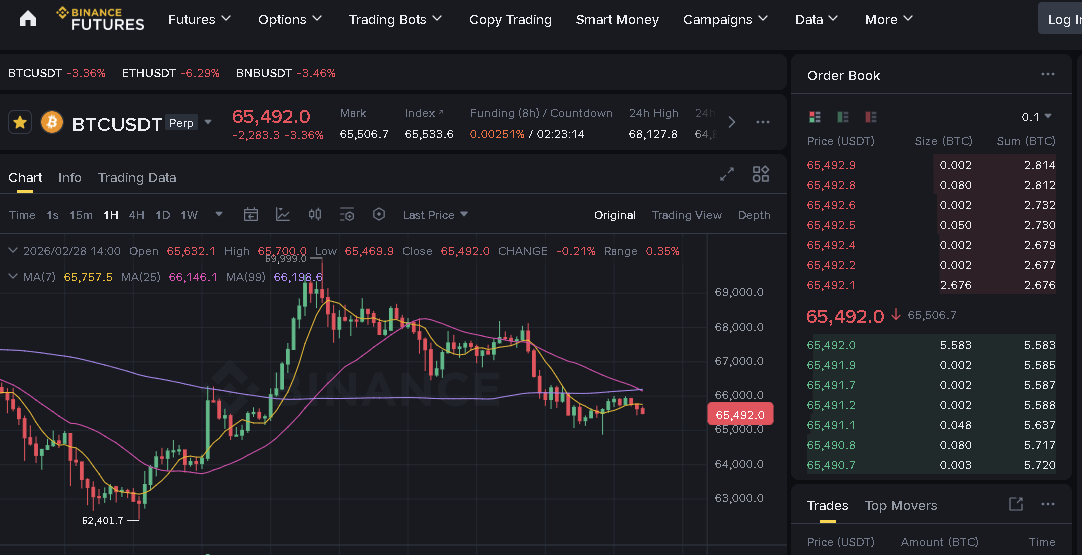Click bid price 65,490.7 in order book
Image resolution: width=1082 pixels, height=555 pixels.
point(831,465)
